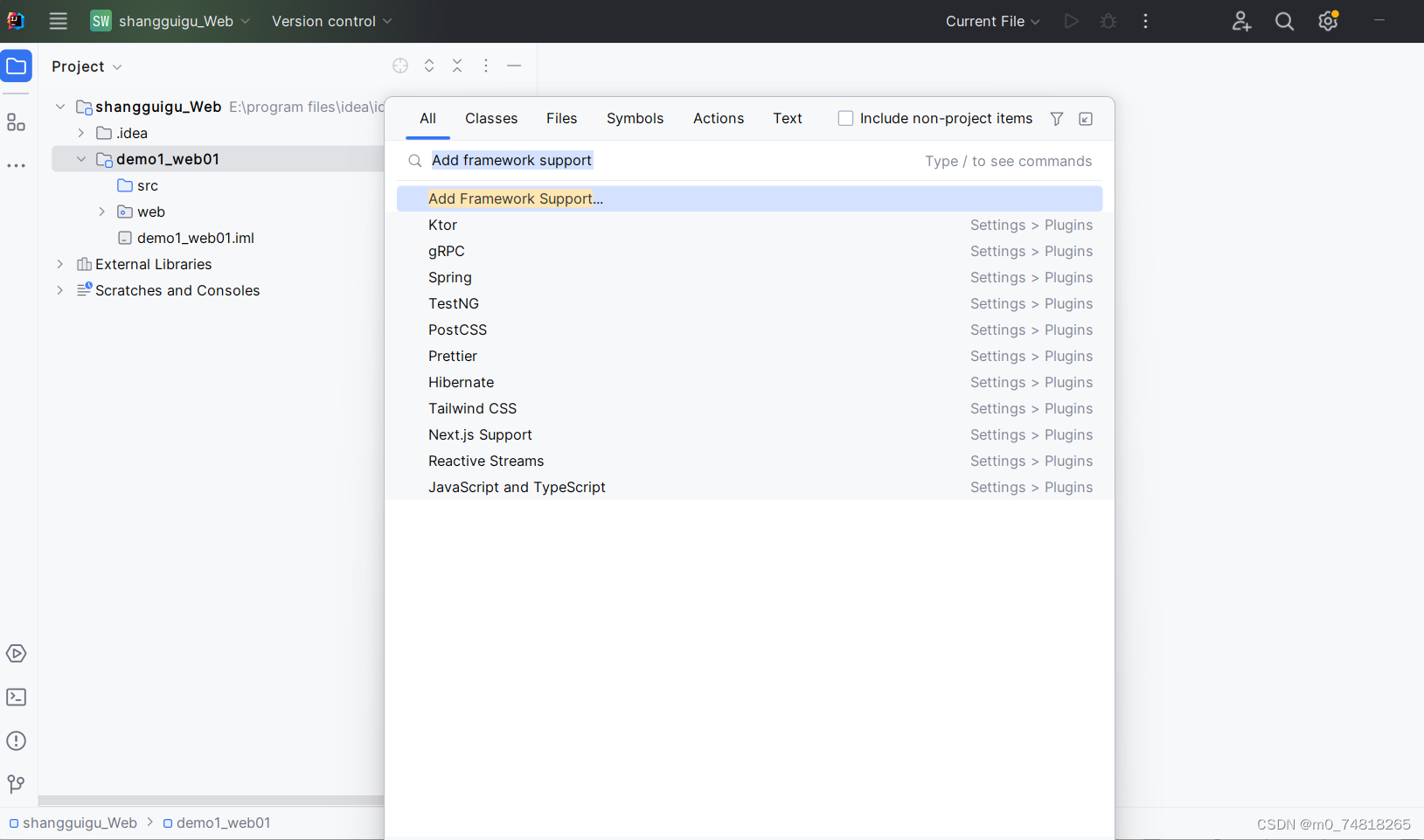The height and width of the screenshot is (840, 1424).
Task: Switch to the Actions search tab
Action: [719, 118]
